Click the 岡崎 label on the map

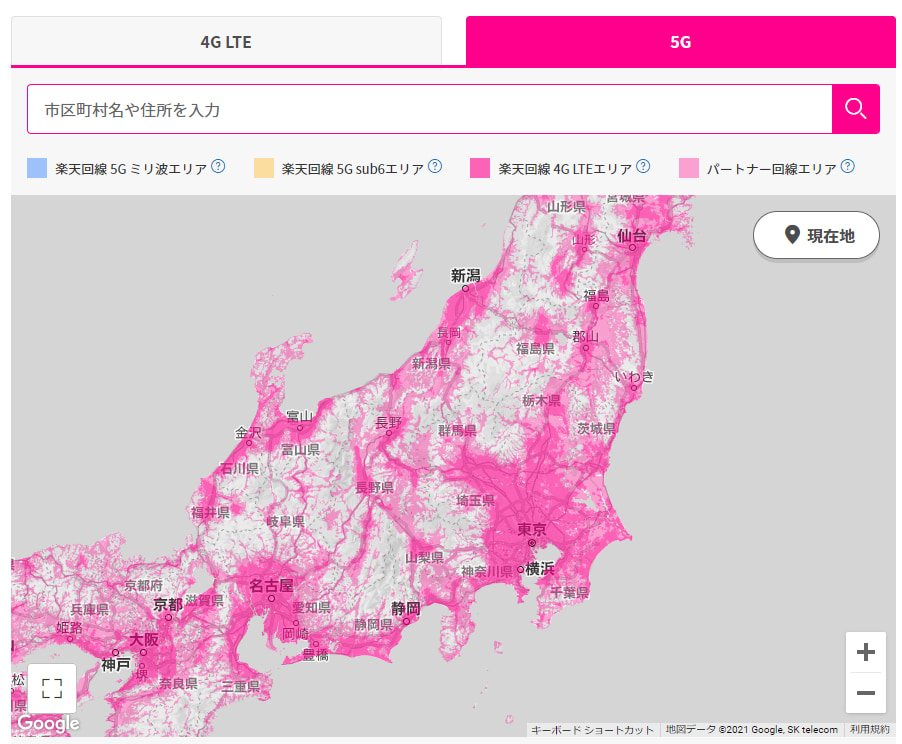(295, 634)
